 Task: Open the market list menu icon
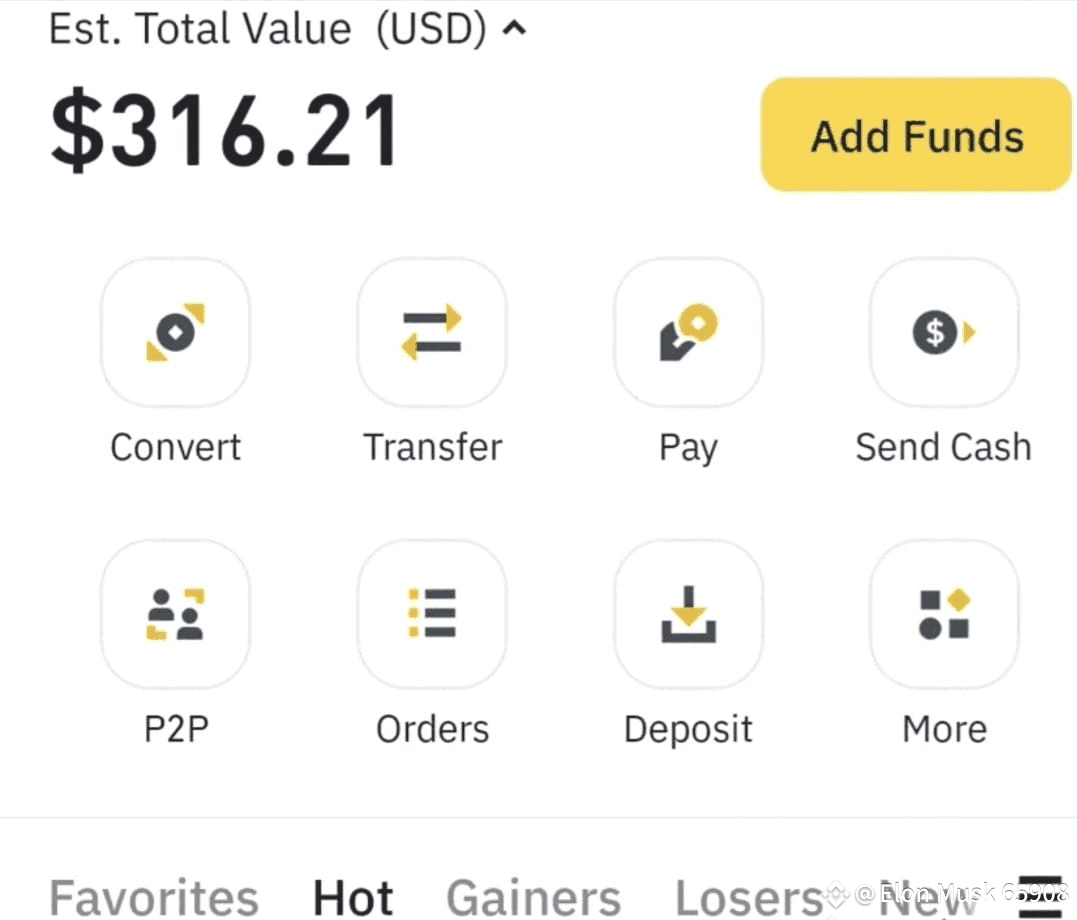point(1039,893)
